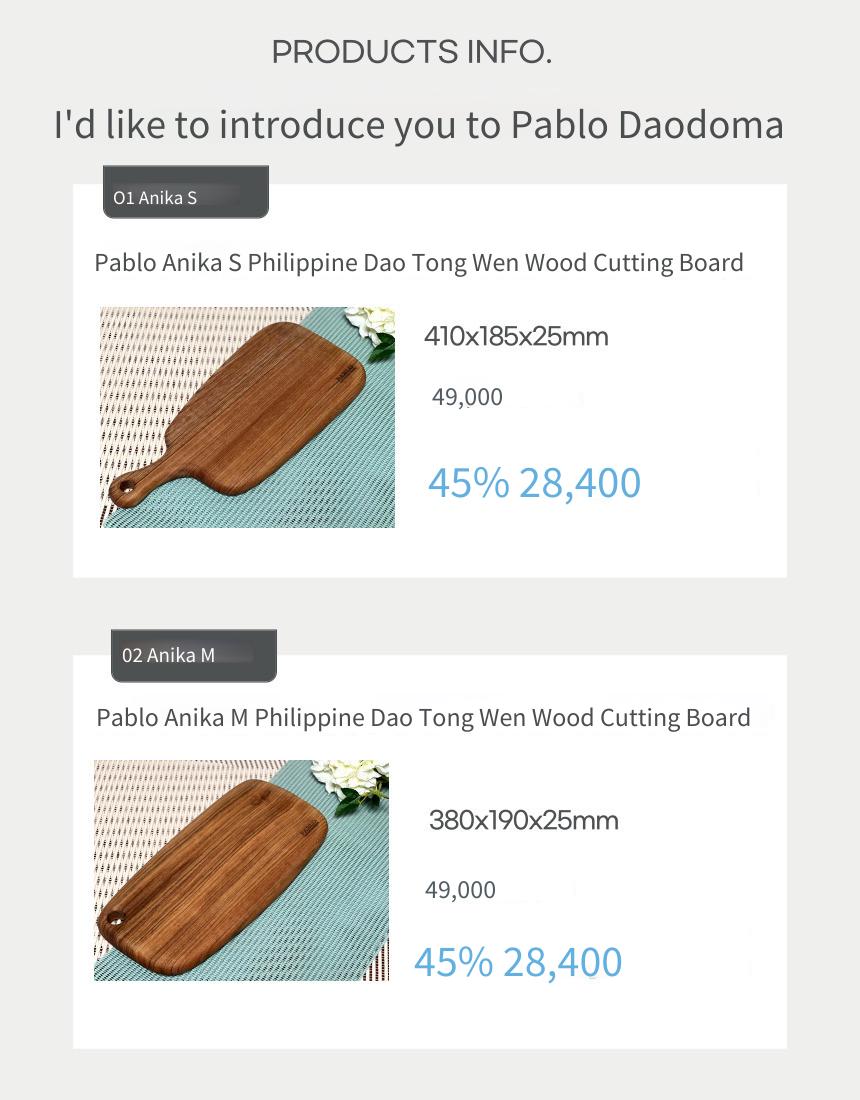Click the engraved logo on Anika S board
Viewport: 860px width, 1100px height.
[343, 373]
